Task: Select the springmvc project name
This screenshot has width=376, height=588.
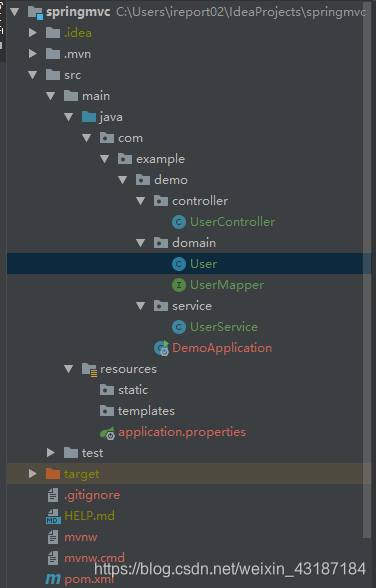Action: pos(78,12)
